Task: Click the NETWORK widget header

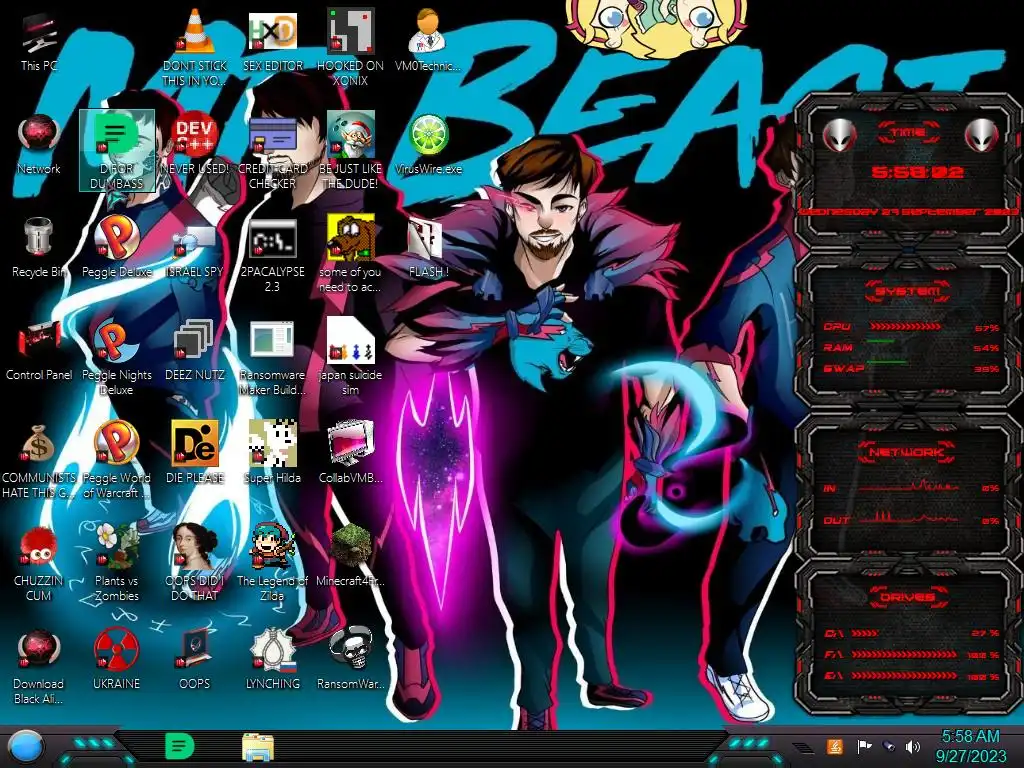Action: pyautogui.click(x=906, y=452)
